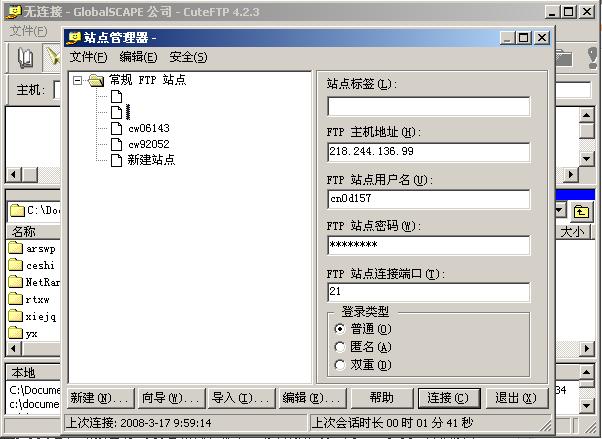Collapse the 常规 FTP 站点 tree node
Screen dimensions: 602x439
[78, 80]
